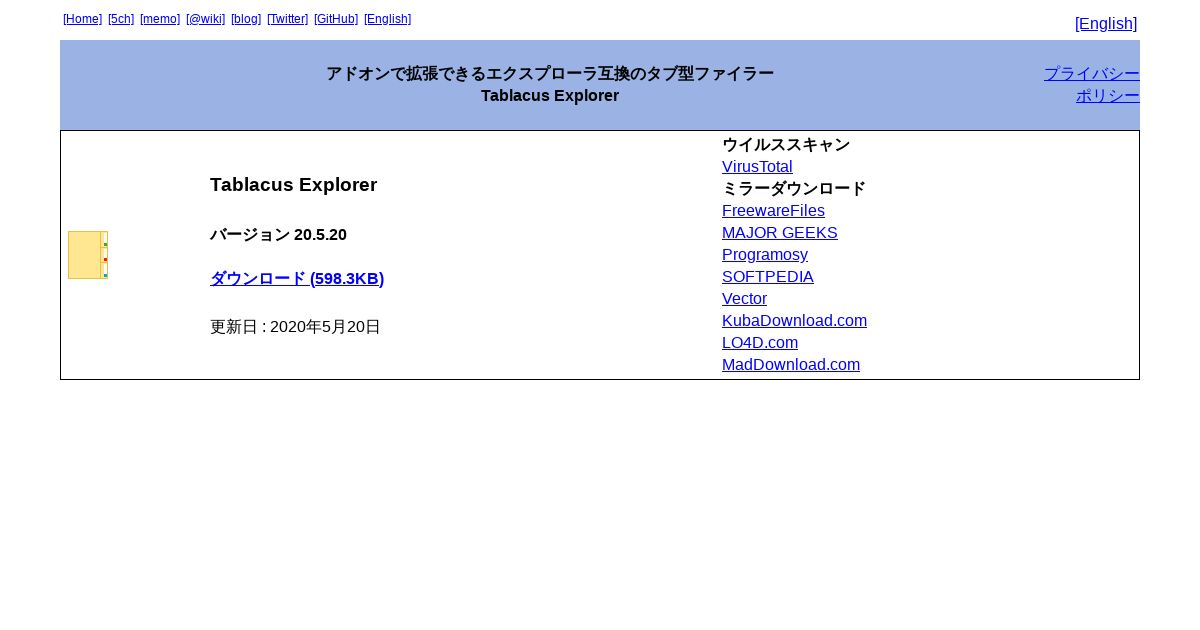The height and width of the screenshot is (630, 1200).
Task: Select the ウイルススキャン heading
Action: [x=786, y=145]
